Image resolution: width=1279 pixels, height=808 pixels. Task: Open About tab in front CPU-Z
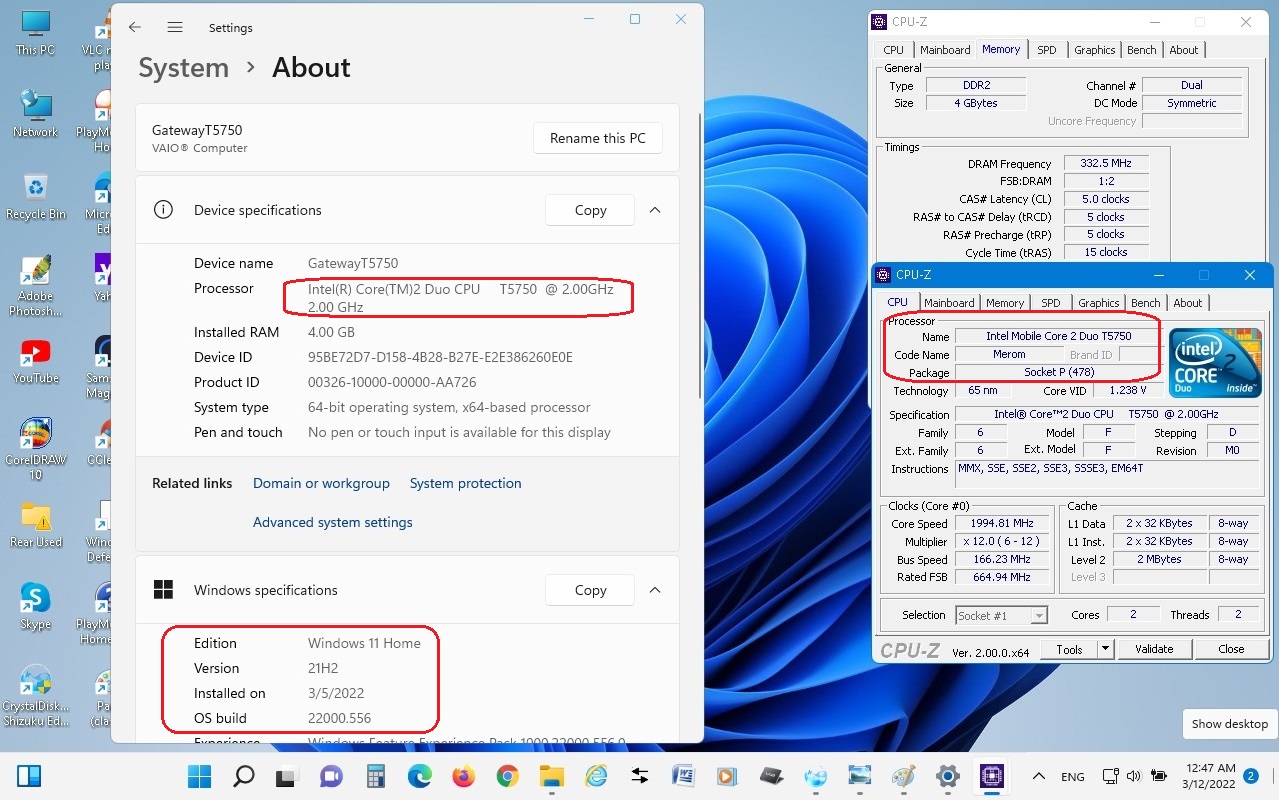(1188, 303)
